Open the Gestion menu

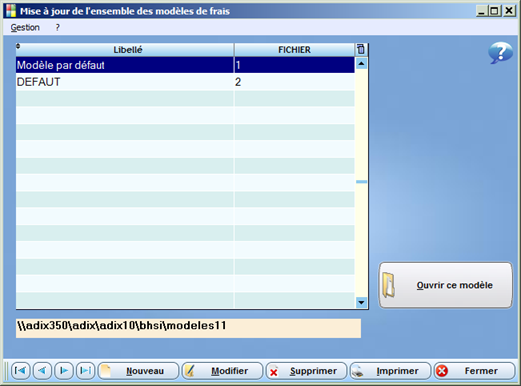[x=25, y=27]
